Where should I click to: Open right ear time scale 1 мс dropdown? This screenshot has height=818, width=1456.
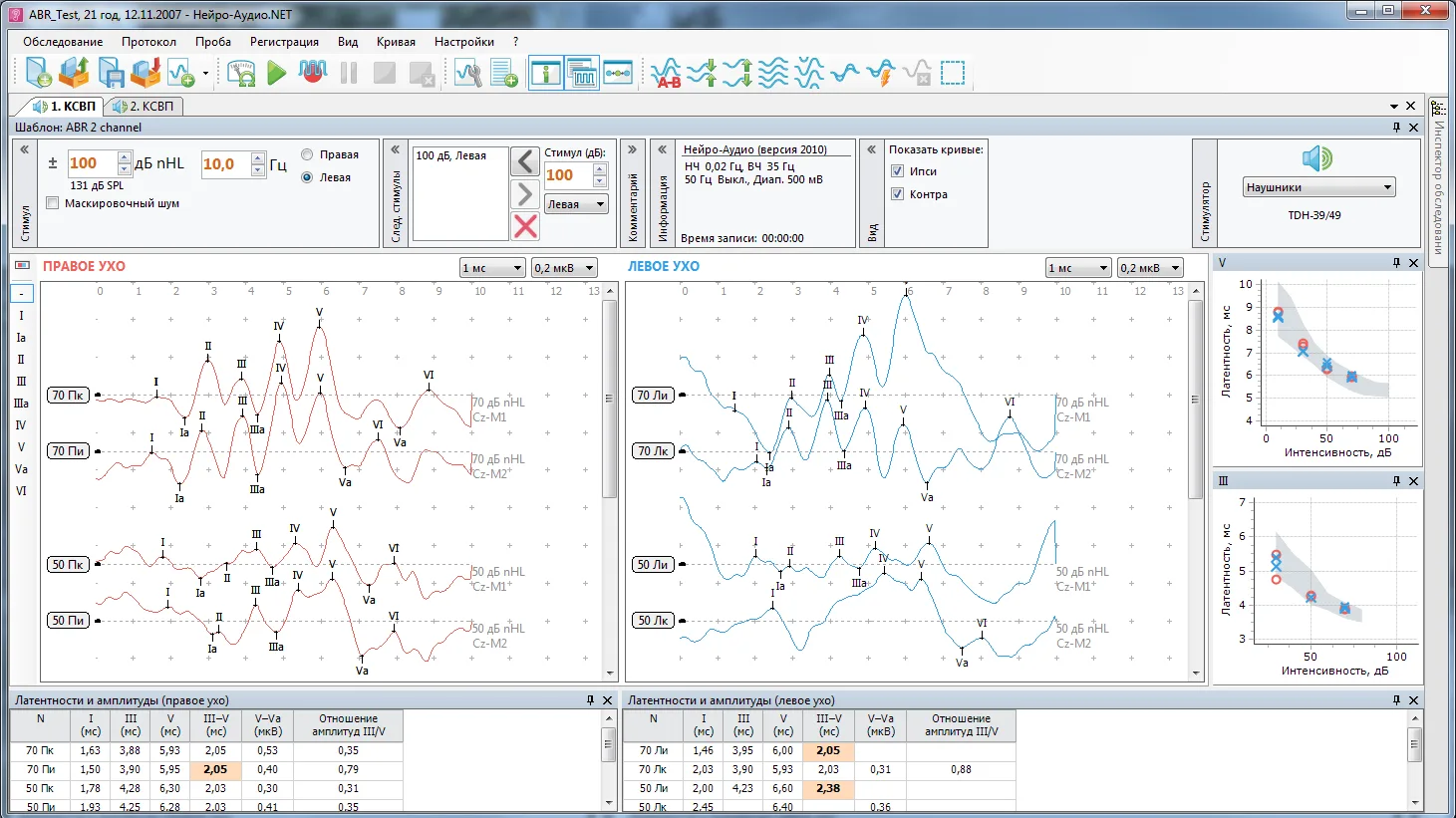pos(492,268)
